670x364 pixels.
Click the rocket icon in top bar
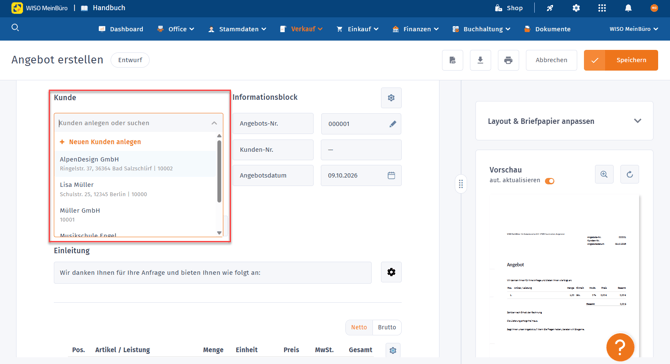pos(550,8)
